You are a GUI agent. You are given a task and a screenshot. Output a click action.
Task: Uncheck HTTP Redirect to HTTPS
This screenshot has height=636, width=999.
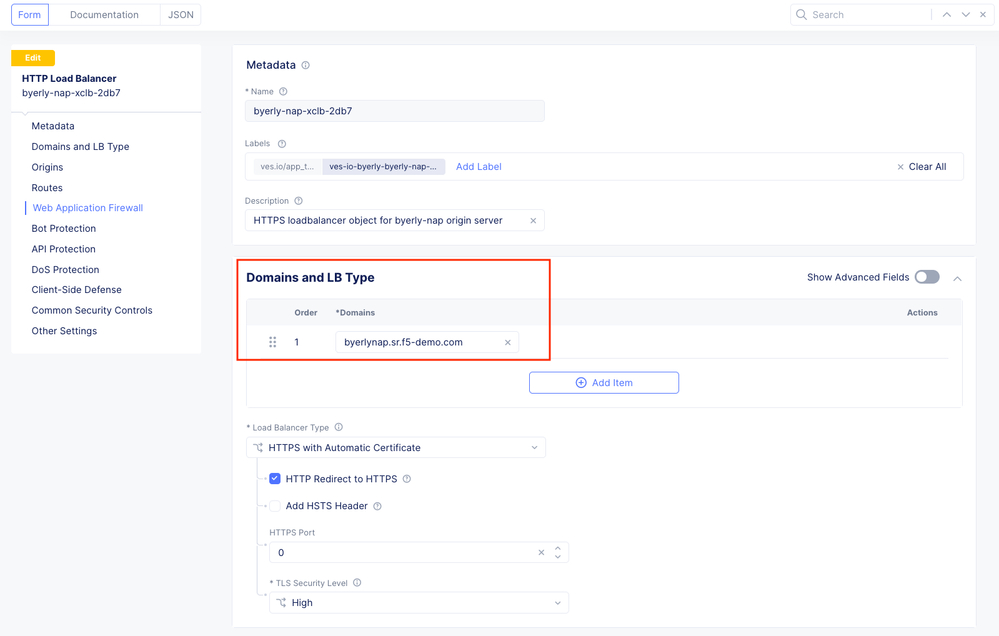click(x=275, y=479)
